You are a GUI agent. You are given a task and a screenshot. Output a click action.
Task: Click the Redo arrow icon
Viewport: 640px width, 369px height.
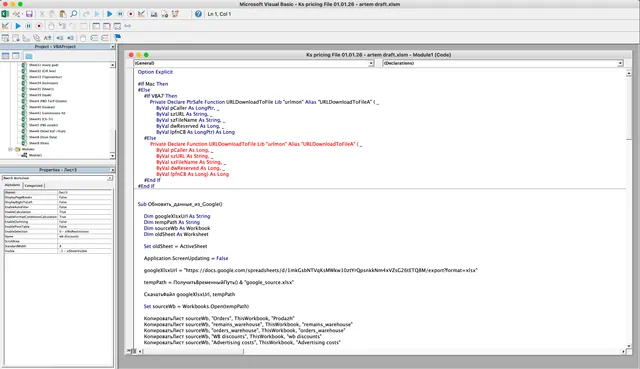point(97,14)
